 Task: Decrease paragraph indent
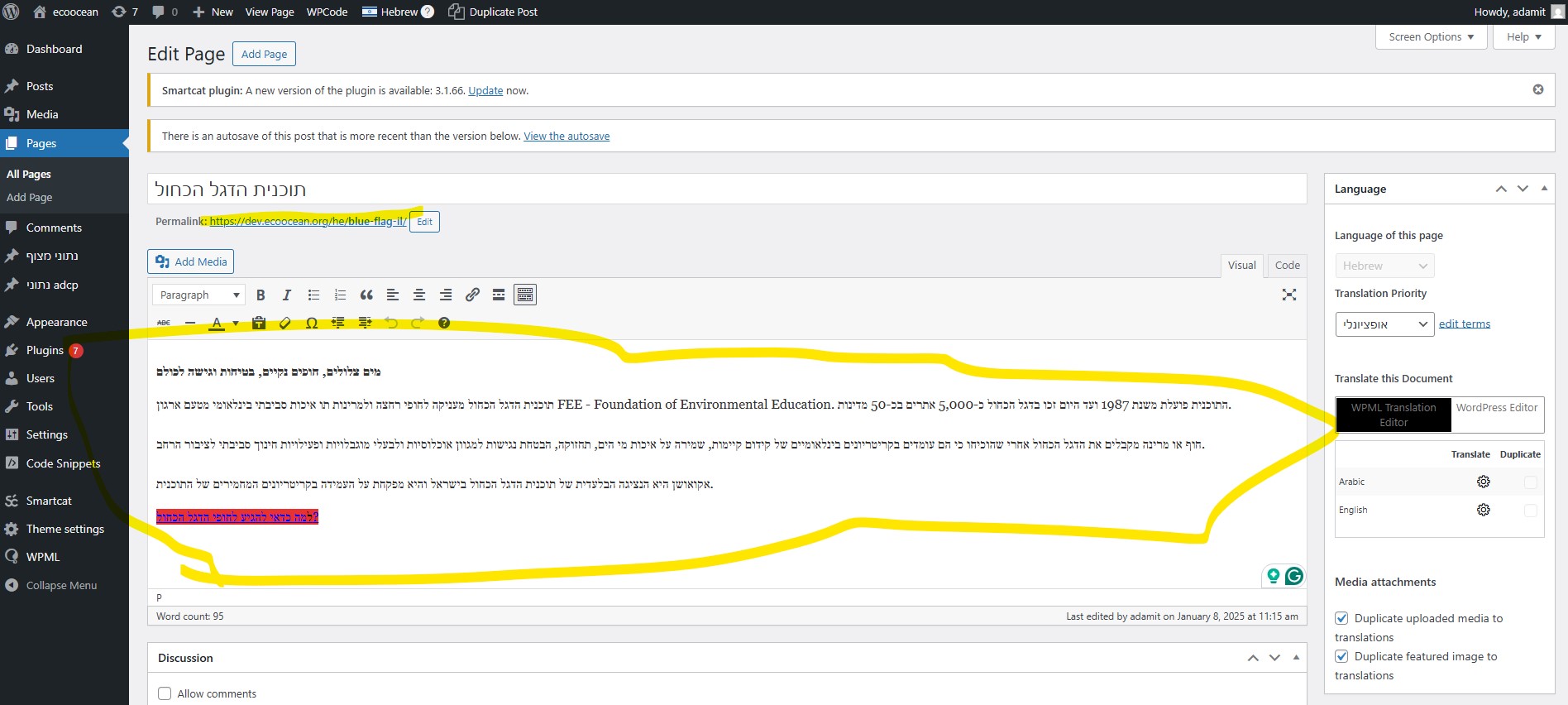click(338, 323)
